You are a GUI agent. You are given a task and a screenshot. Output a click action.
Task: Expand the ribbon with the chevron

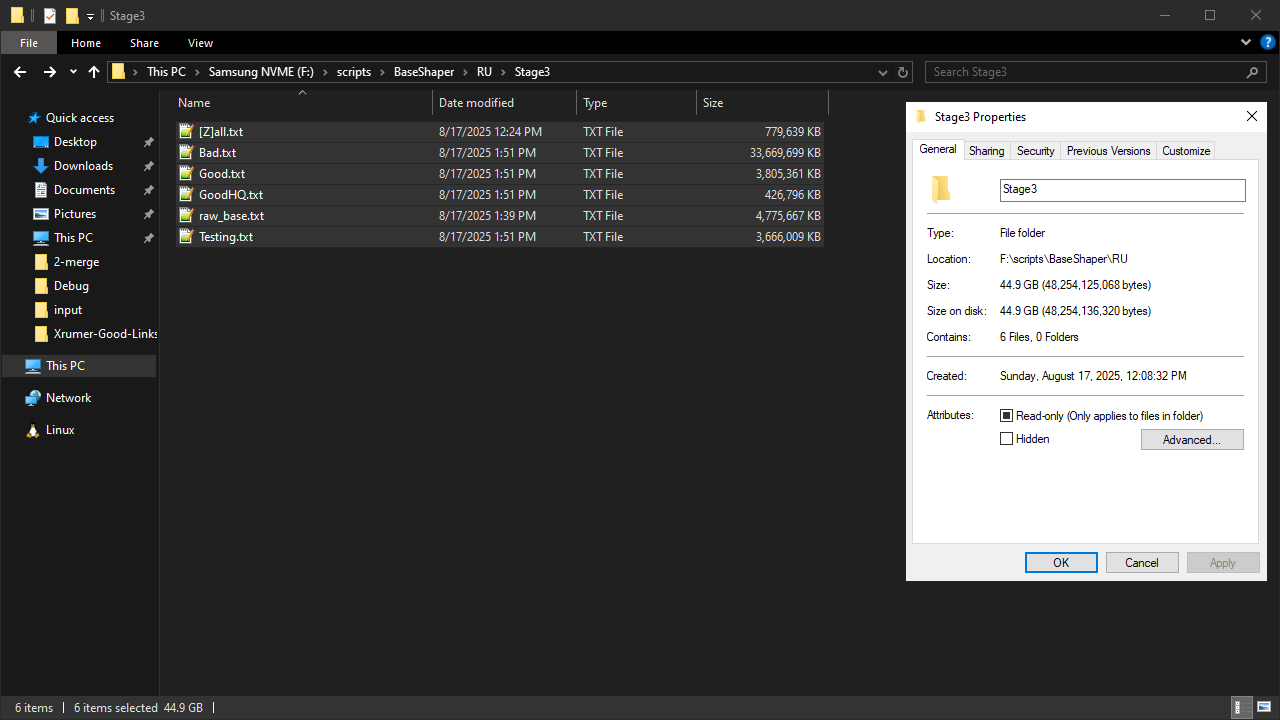[x=1246, y=43]
